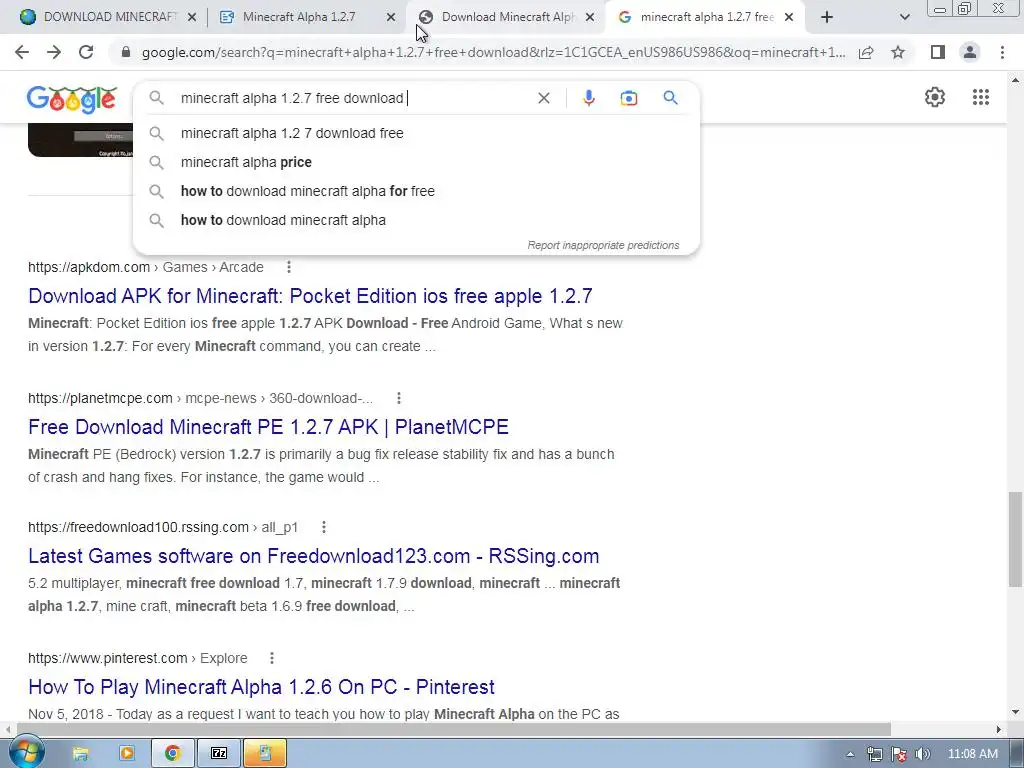
Task: Open more options for the pinterest.com result
Action: (x=272, y=658)
